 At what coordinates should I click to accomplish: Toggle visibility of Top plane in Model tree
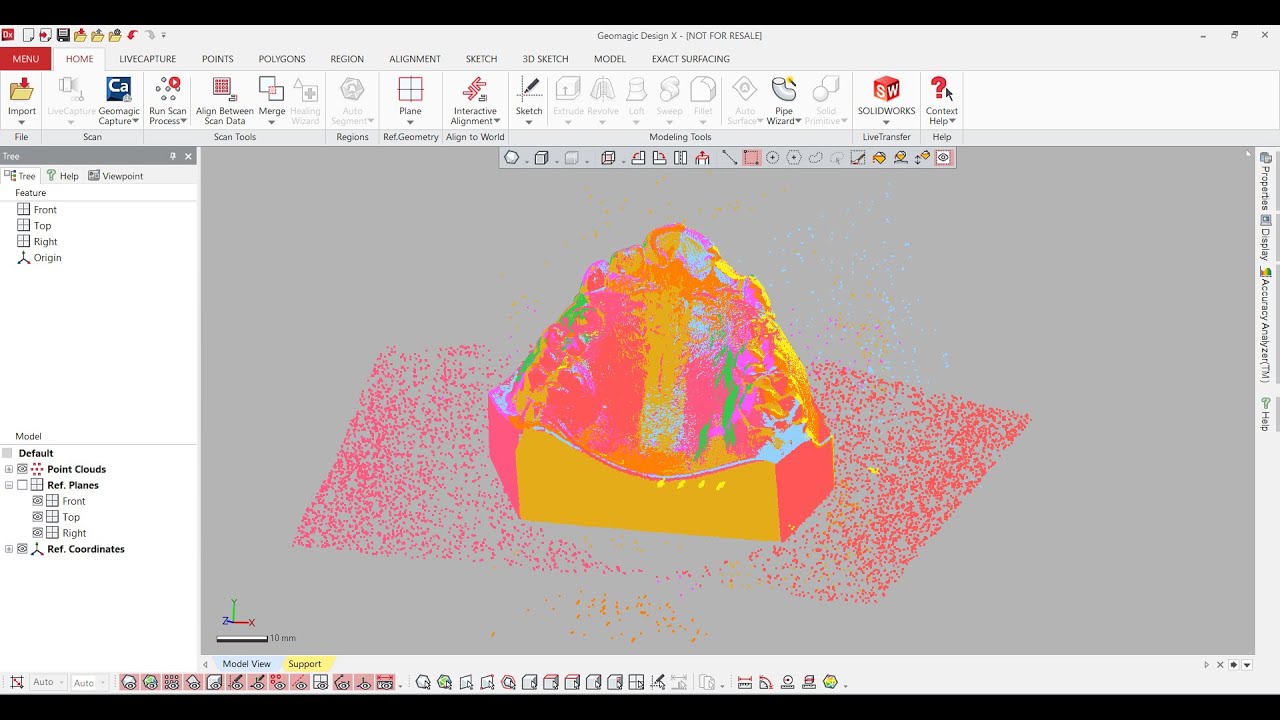(x=38, y=517)
